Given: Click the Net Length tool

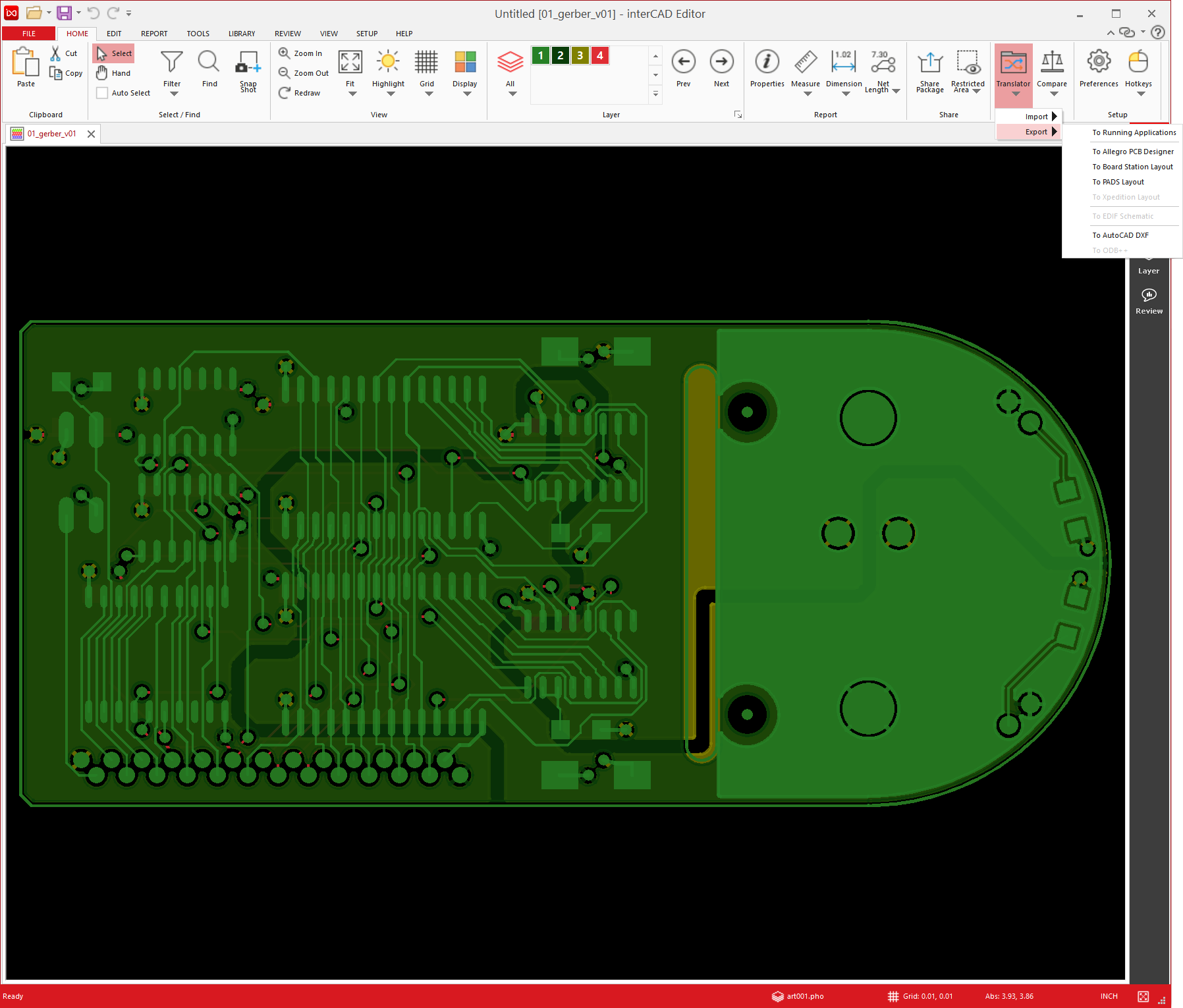Looking at the screenshot, I should [x=883, y=61].
